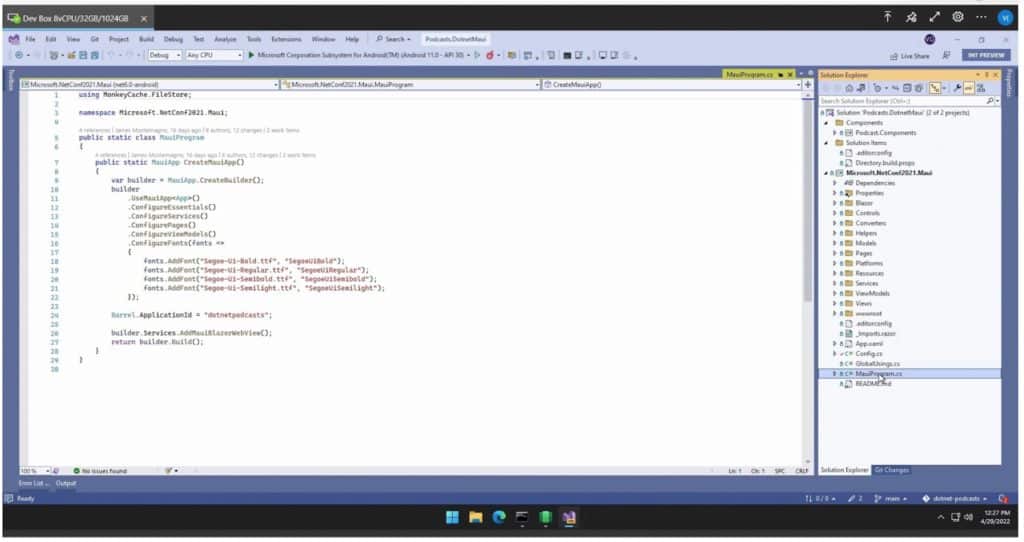Click Live Share in the top toolbar

coord(910,56)
